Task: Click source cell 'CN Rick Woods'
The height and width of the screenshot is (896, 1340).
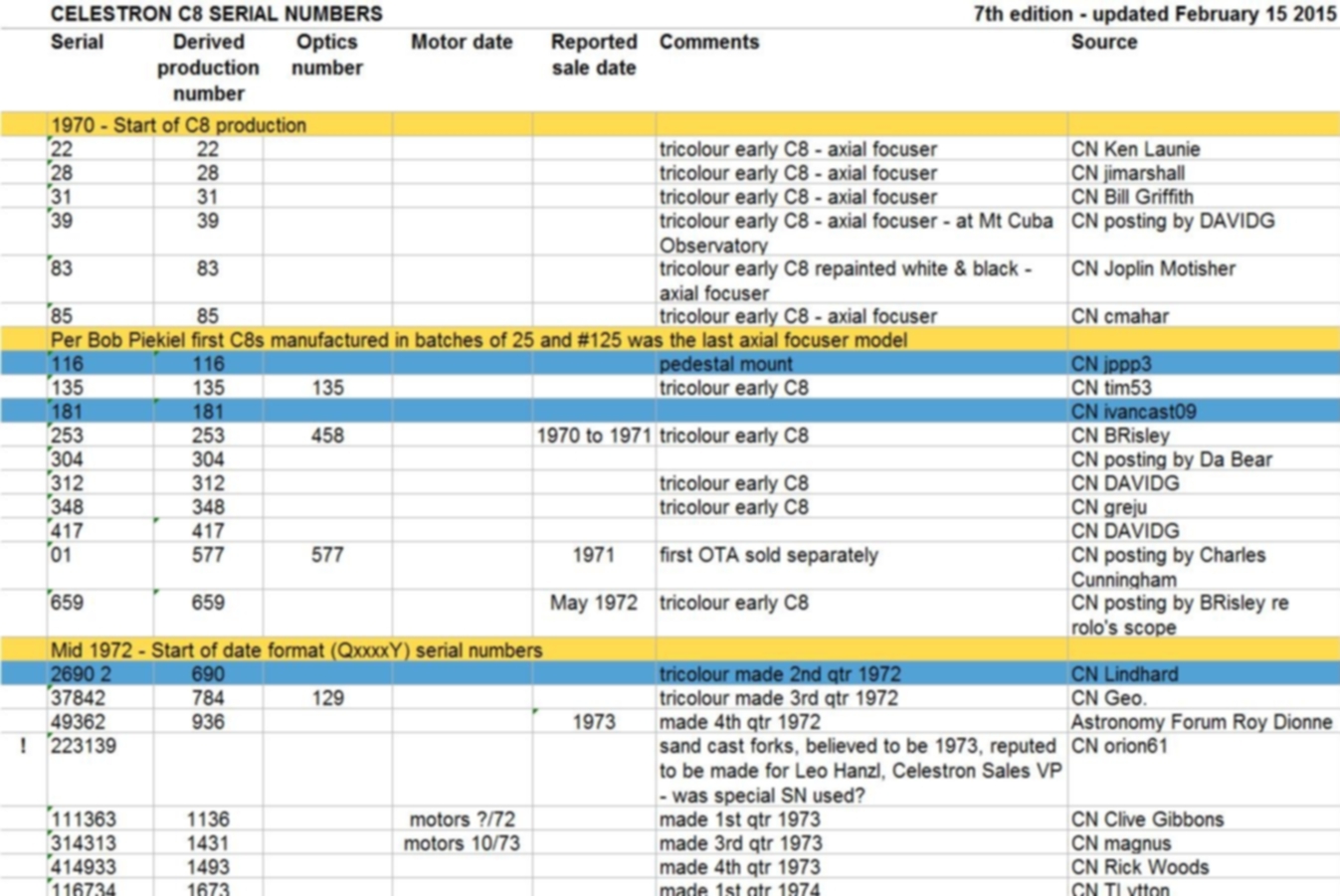Action: click(x=1140, y=867)
